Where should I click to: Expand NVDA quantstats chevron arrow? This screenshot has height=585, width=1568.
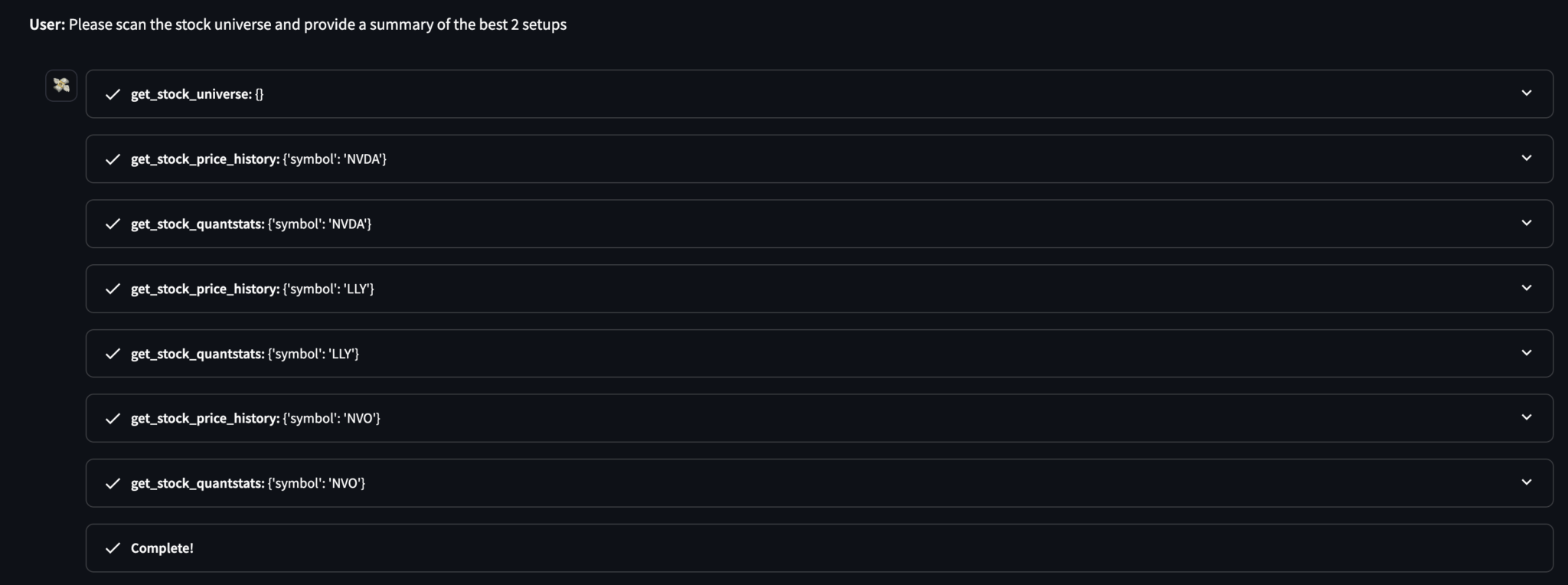tap(1526, 224)
